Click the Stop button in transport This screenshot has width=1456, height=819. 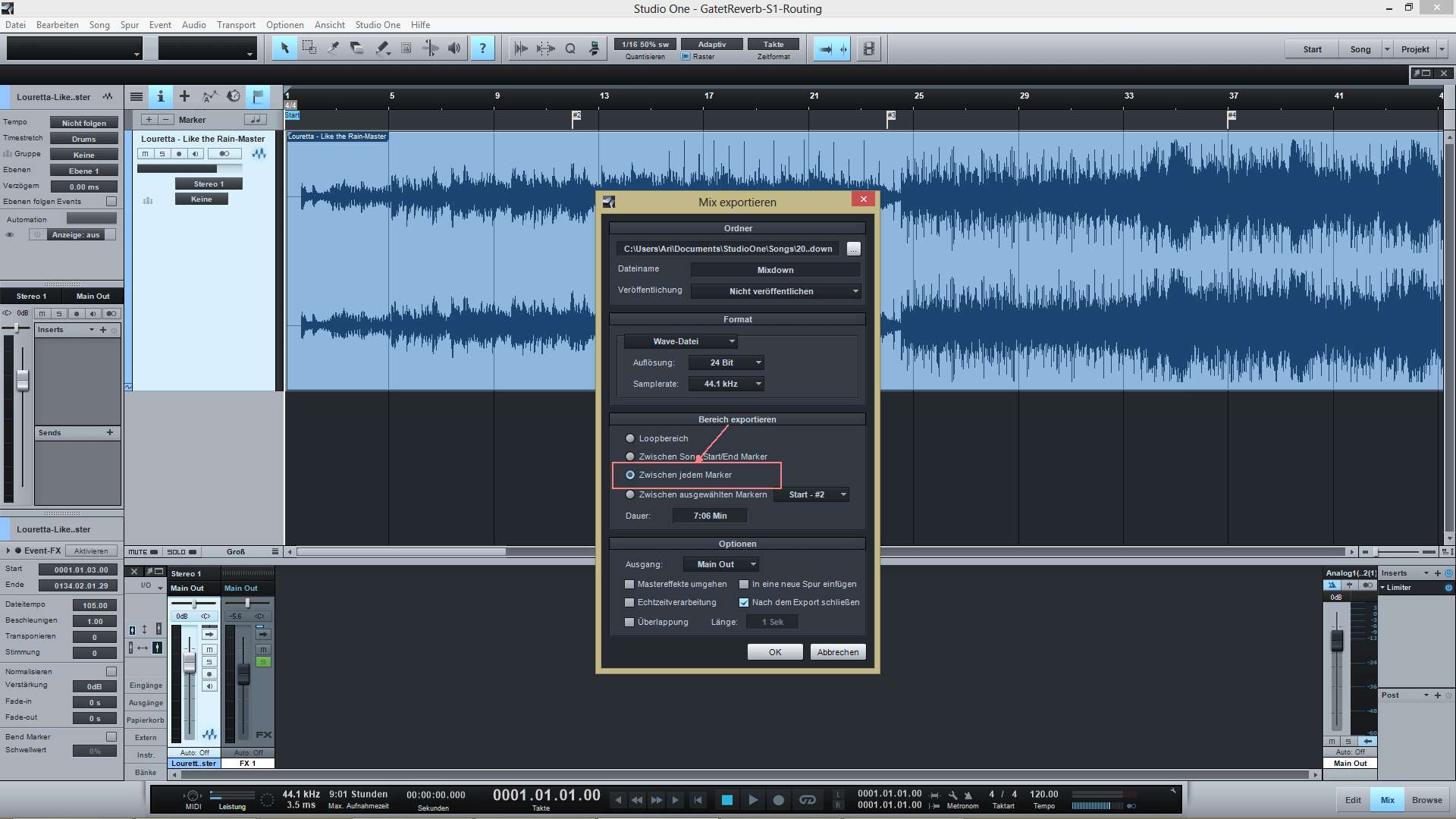pyautogui.click(x=726, y=800)
